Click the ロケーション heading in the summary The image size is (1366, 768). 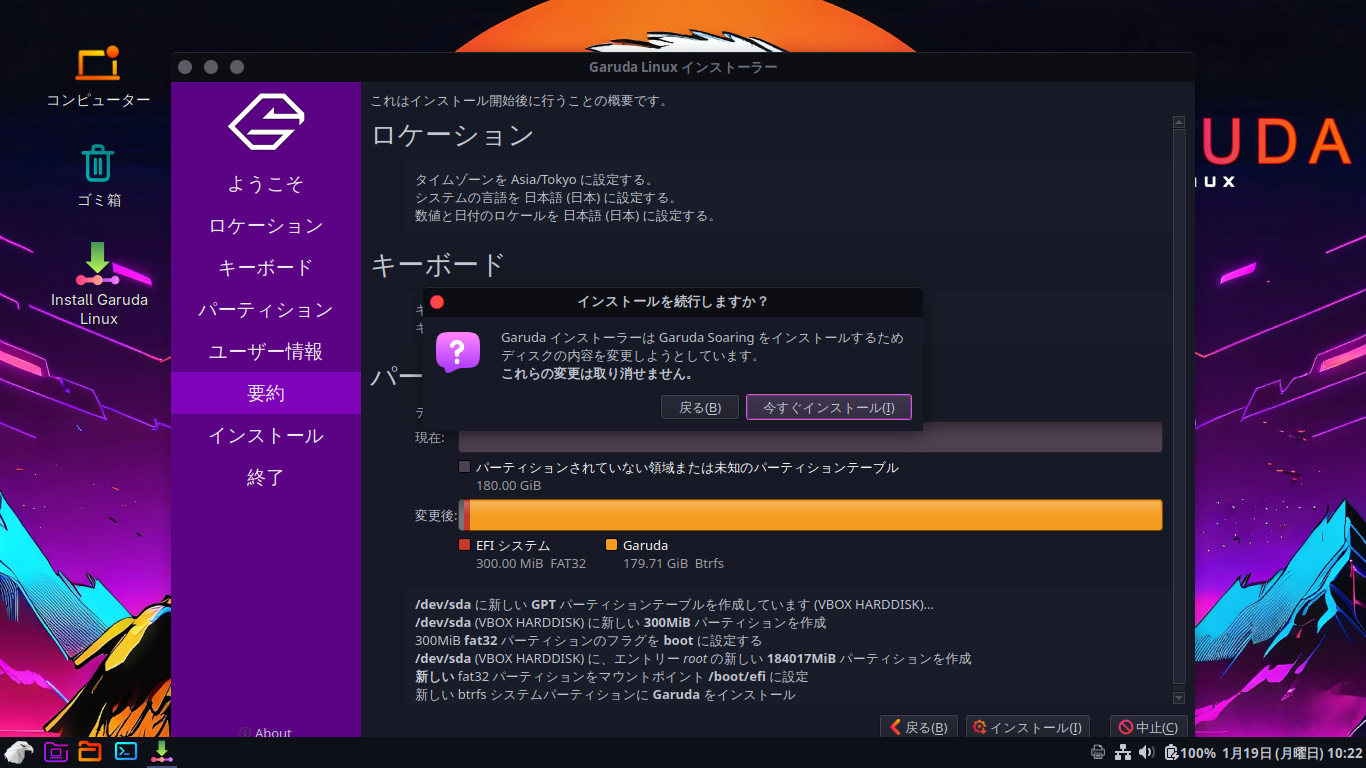452,135
